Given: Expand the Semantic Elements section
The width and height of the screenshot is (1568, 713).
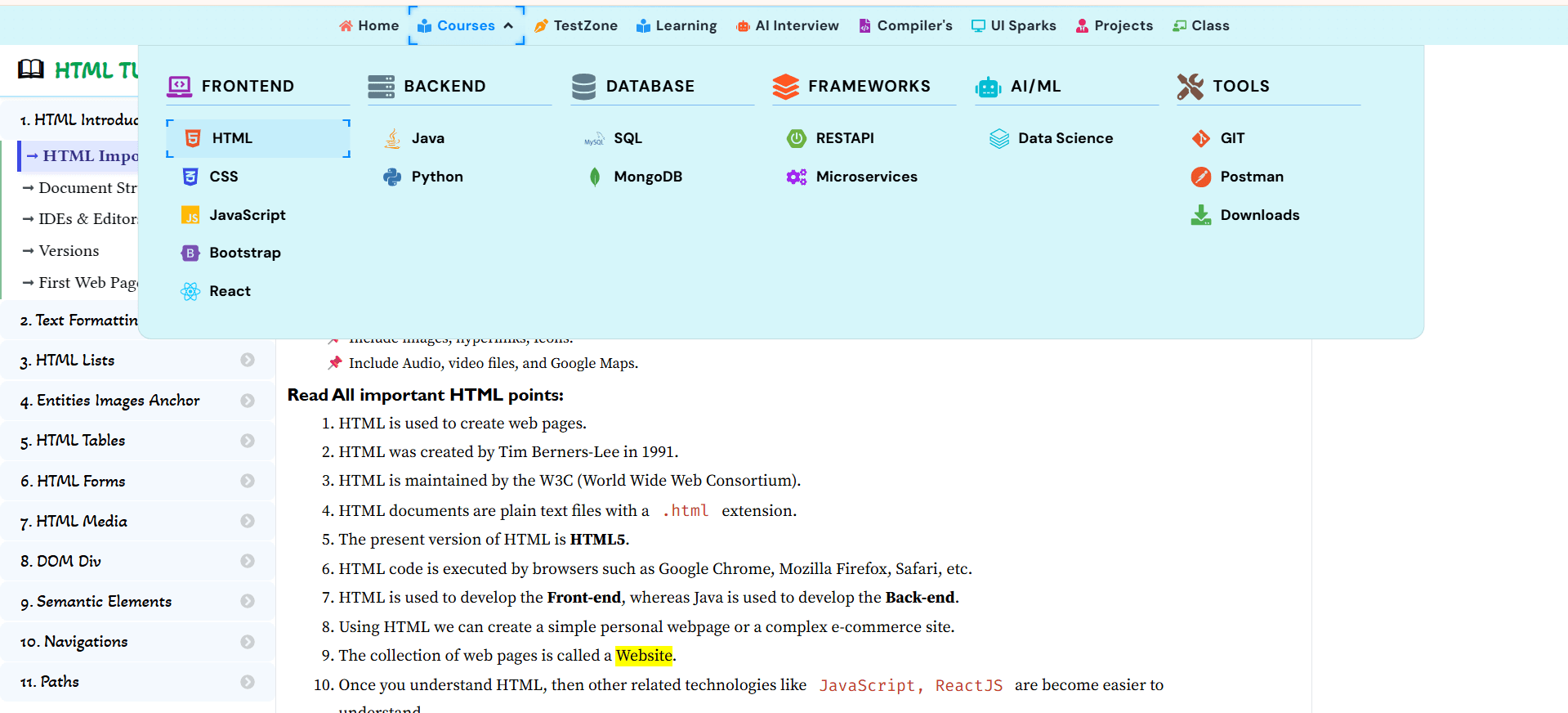Looking at the screenshot, I should pyautogui.click(x=248, y=601).
